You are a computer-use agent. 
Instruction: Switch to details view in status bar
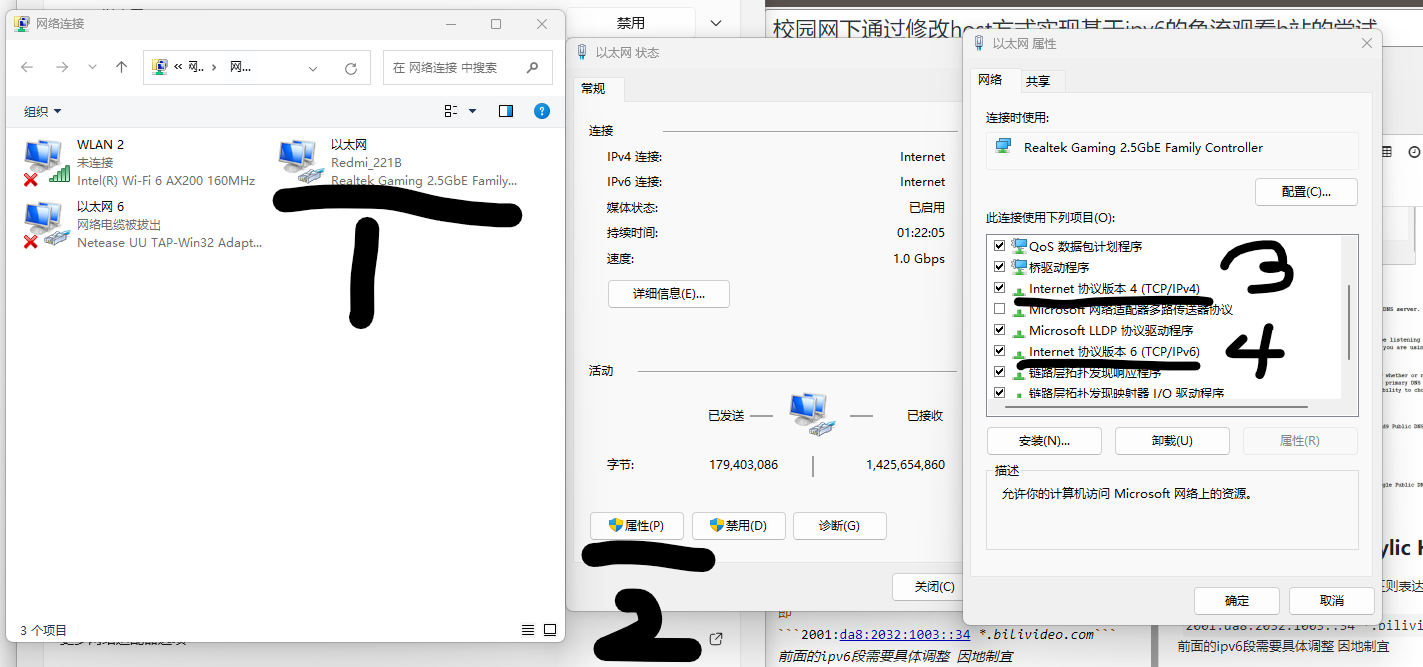528,630
